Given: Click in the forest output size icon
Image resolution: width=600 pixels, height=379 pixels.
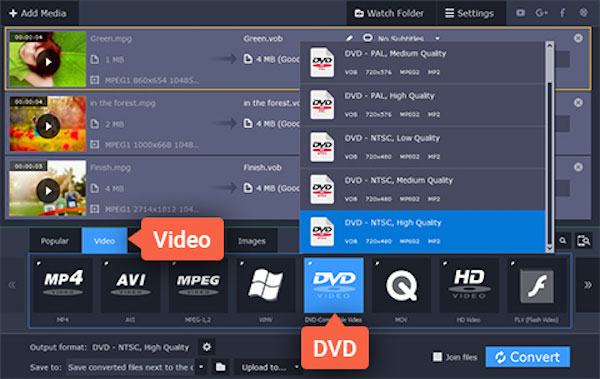Looking at the screenshot, I should (248, 123).
